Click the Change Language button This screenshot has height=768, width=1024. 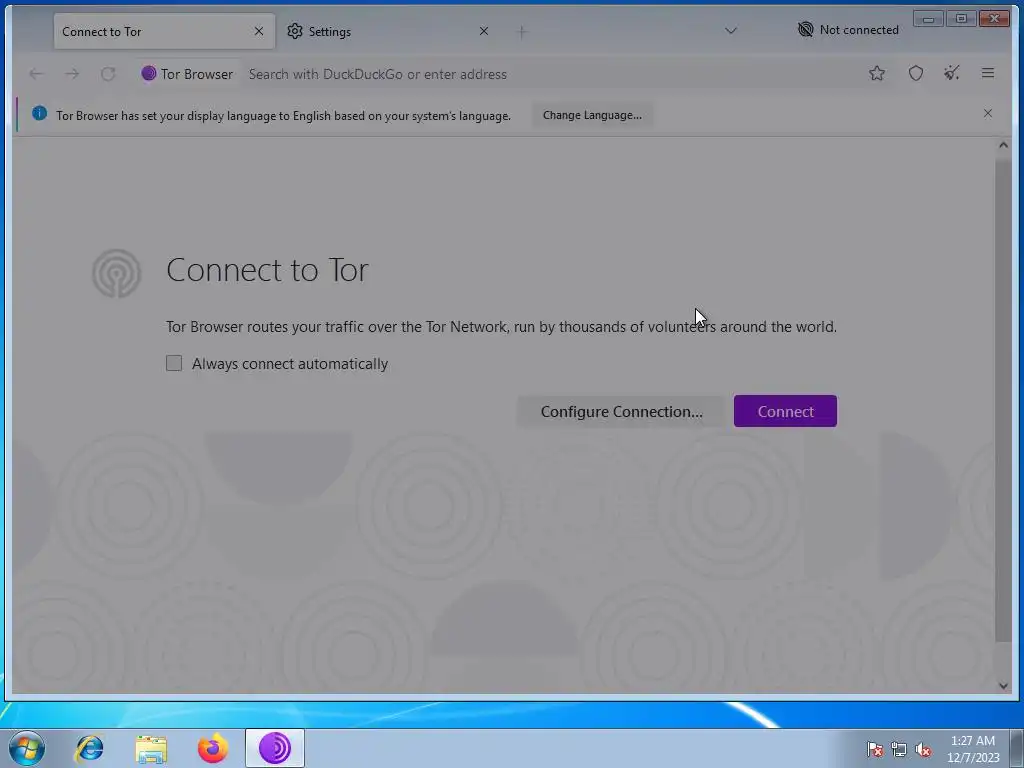tap(592, 115)
